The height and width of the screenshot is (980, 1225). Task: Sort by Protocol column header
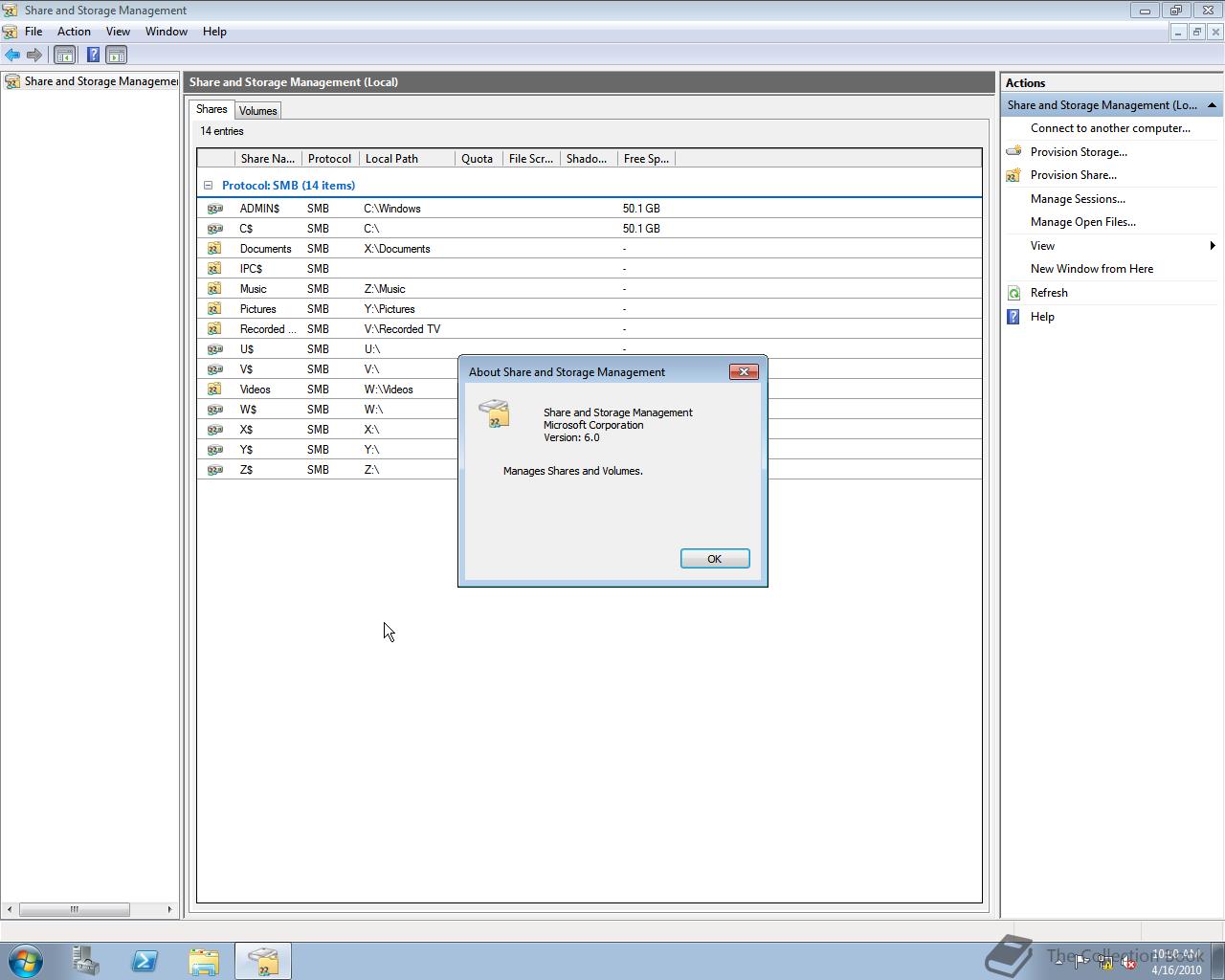[x=330, y=159]
